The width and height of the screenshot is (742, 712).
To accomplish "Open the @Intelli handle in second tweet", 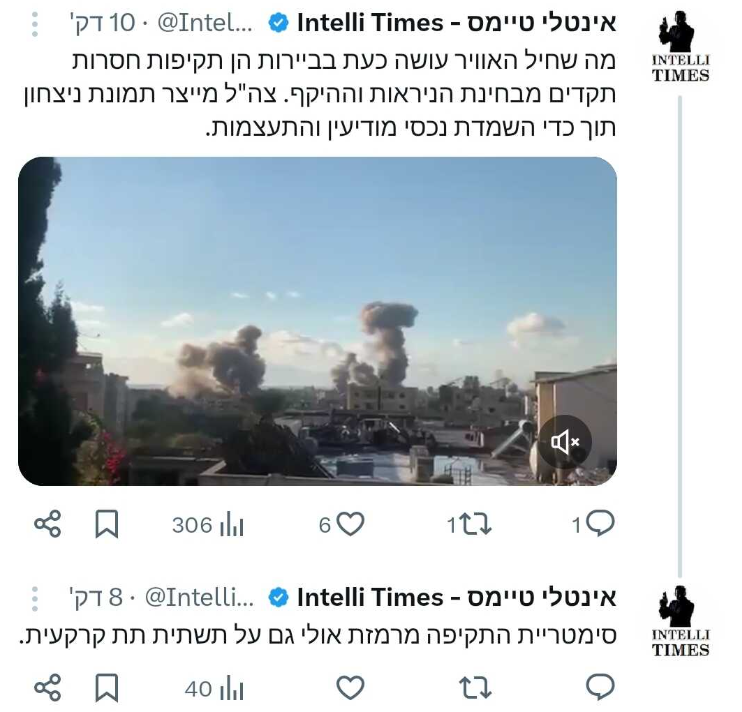I will [199, 597].
